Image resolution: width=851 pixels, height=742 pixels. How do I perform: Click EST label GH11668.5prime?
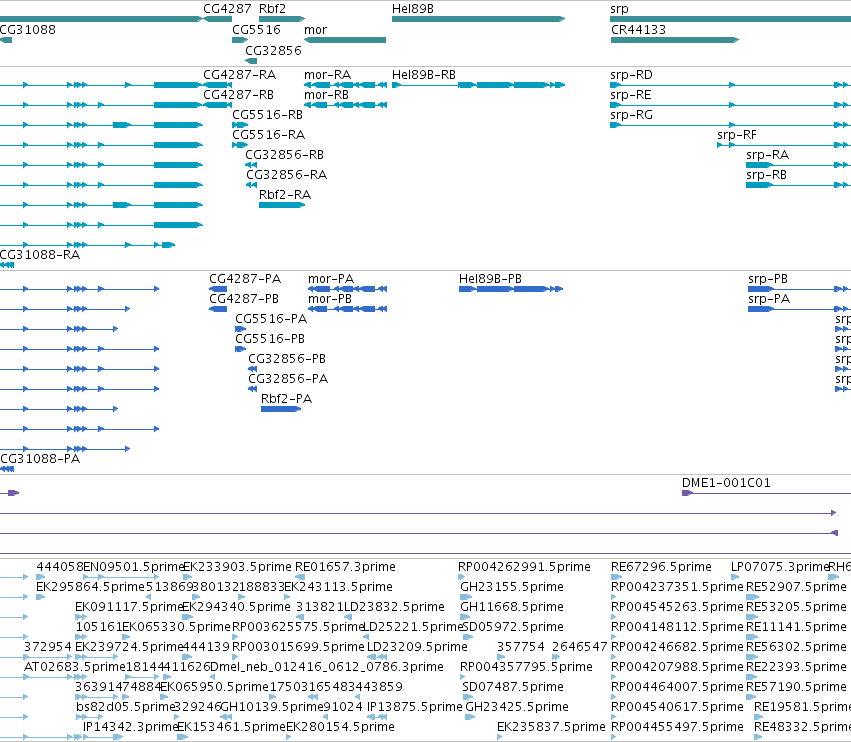pos(512,607)
